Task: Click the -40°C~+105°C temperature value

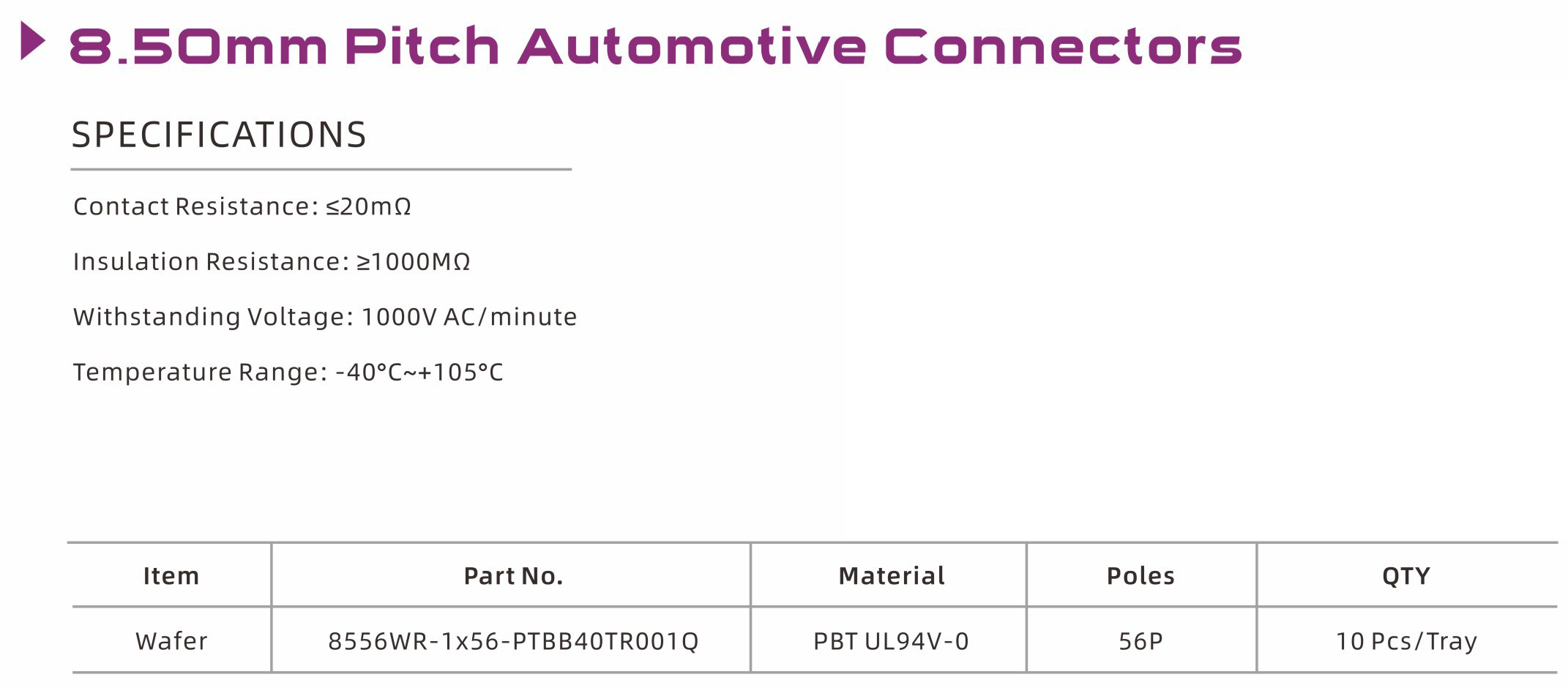Action: coord(419,373)
